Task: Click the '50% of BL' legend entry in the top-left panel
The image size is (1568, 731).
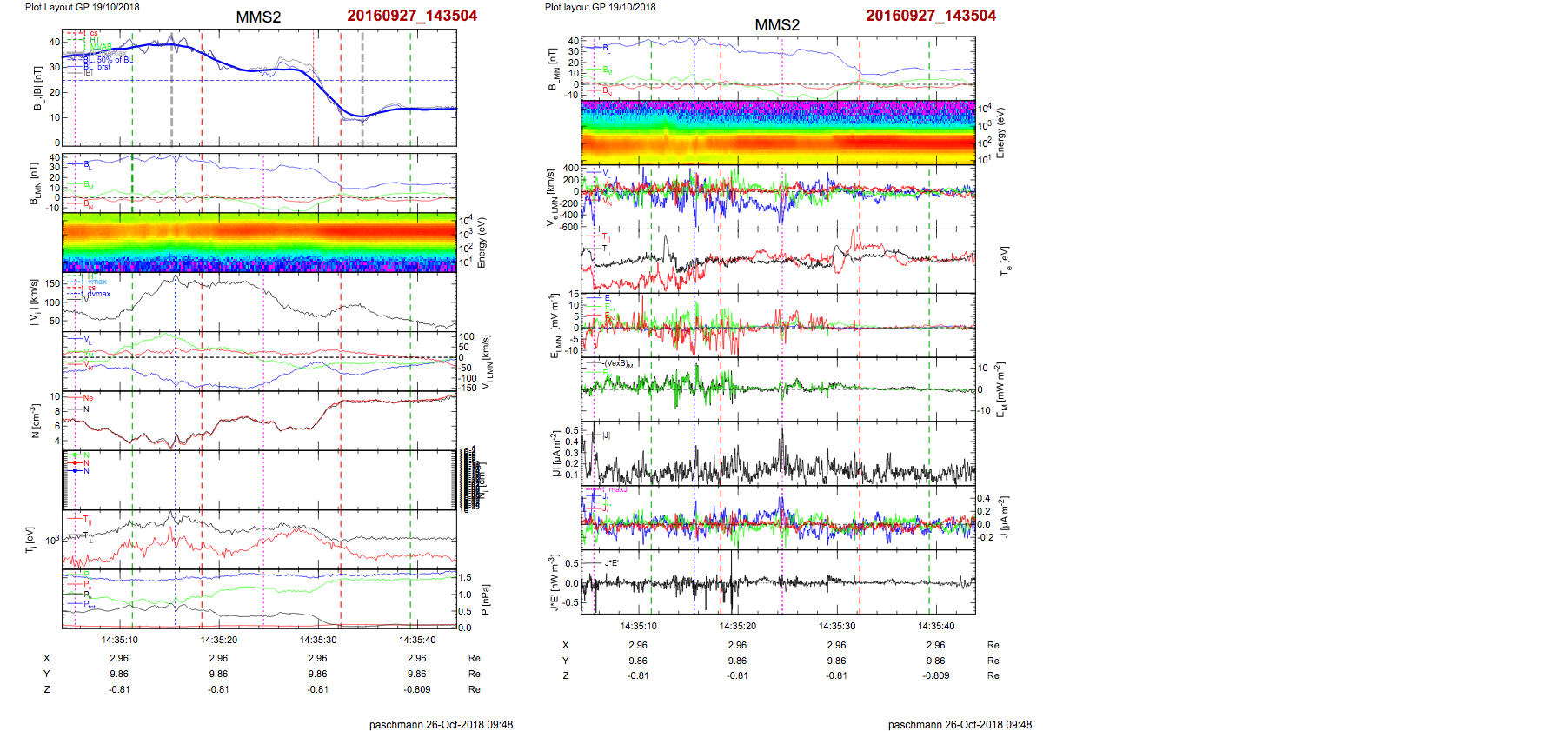Action: point(115,60)
